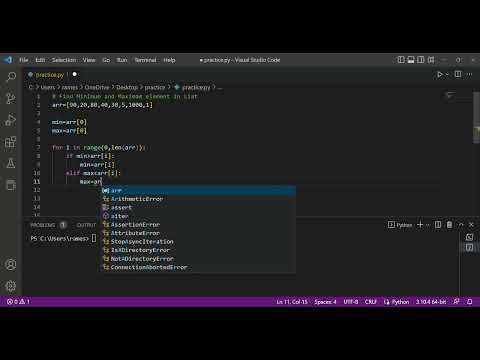Expand Users breadcrumb segment

pos(48,87)
